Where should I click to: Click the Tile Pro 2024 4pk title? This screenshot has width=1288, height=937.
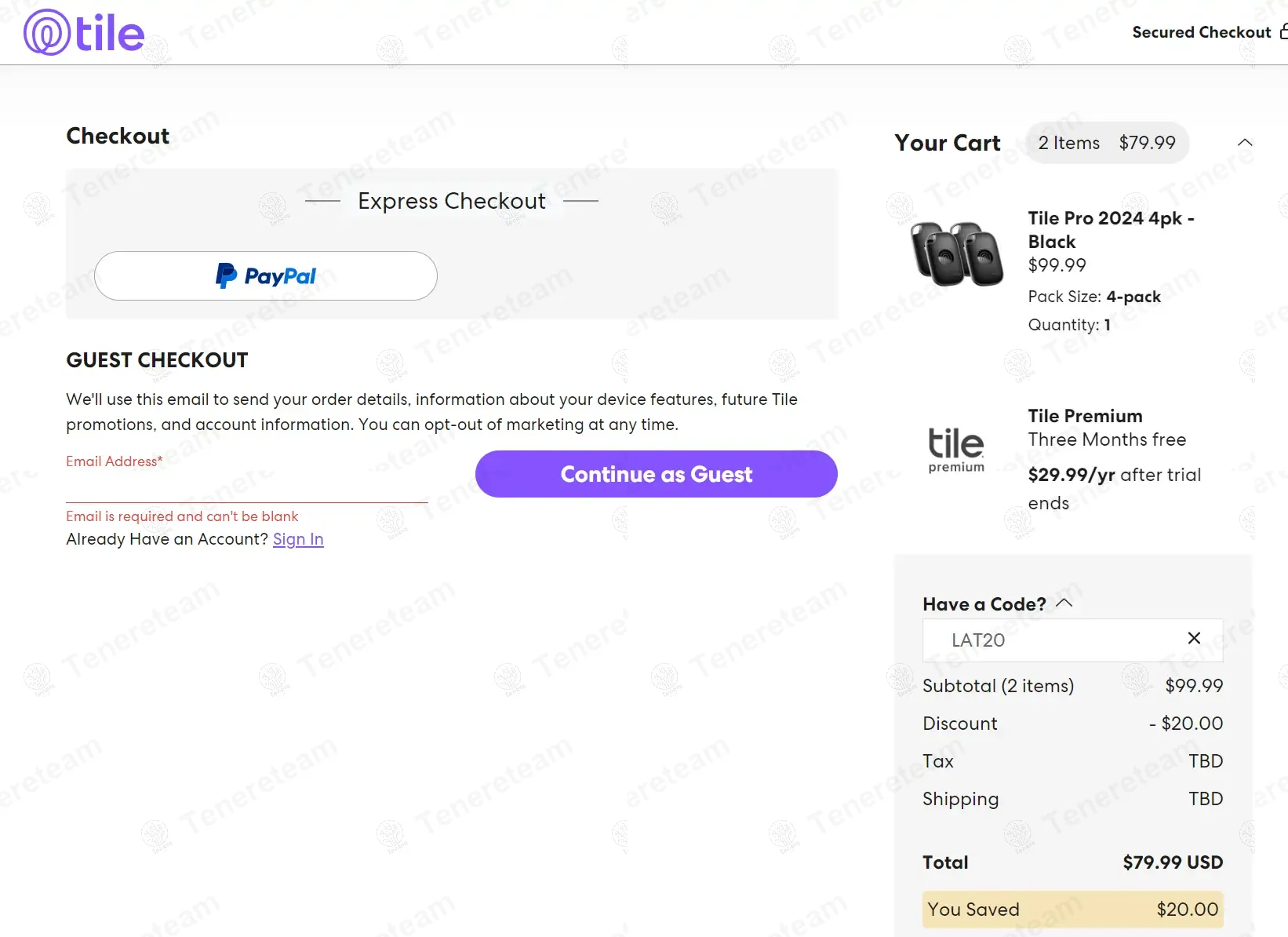[x=1111, y=229]
